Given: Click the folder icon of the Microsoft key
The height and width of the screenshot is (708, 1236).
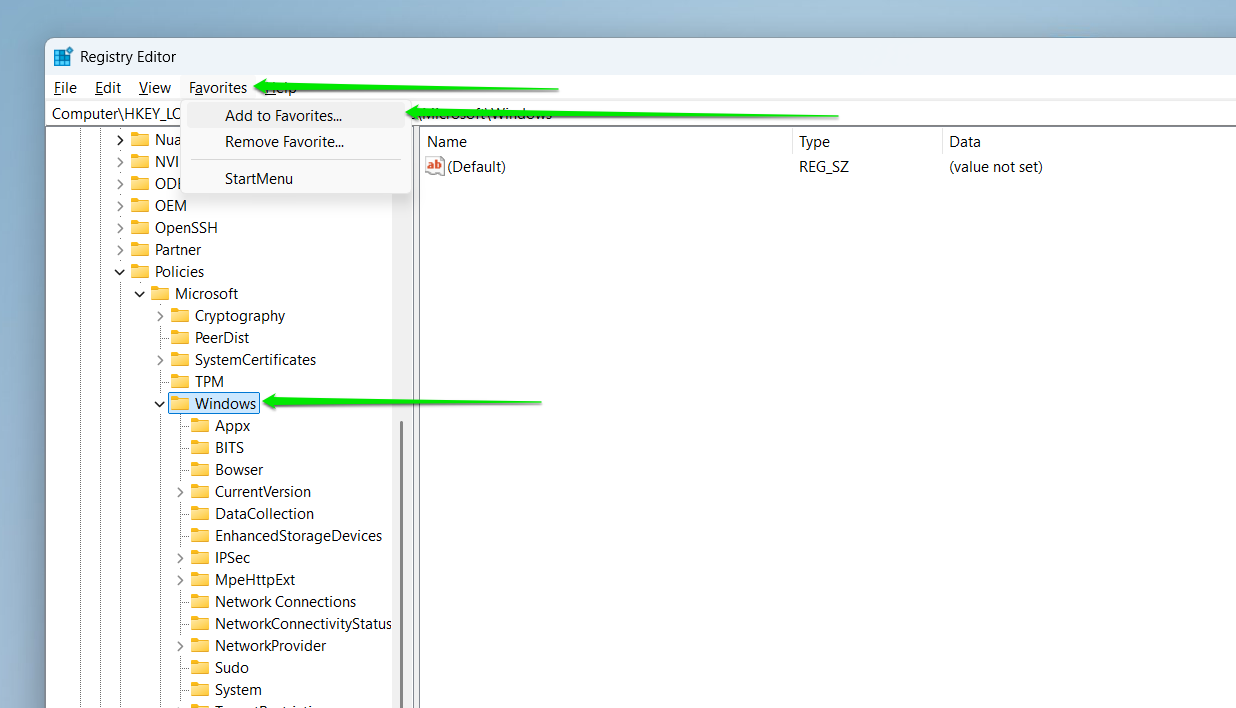Looking at the screenshot, I should (160, 294).
